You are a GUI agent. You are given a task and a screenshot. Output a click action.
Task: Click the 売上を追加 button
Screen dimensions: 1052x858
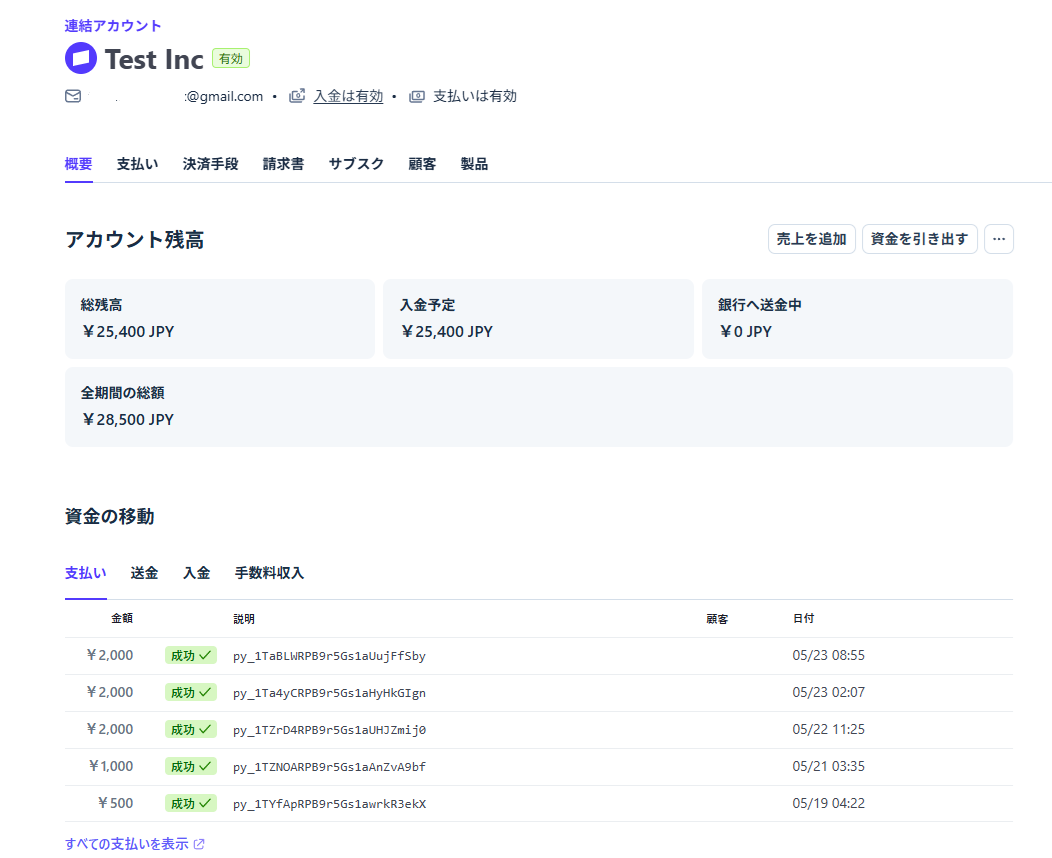[811, 239]
